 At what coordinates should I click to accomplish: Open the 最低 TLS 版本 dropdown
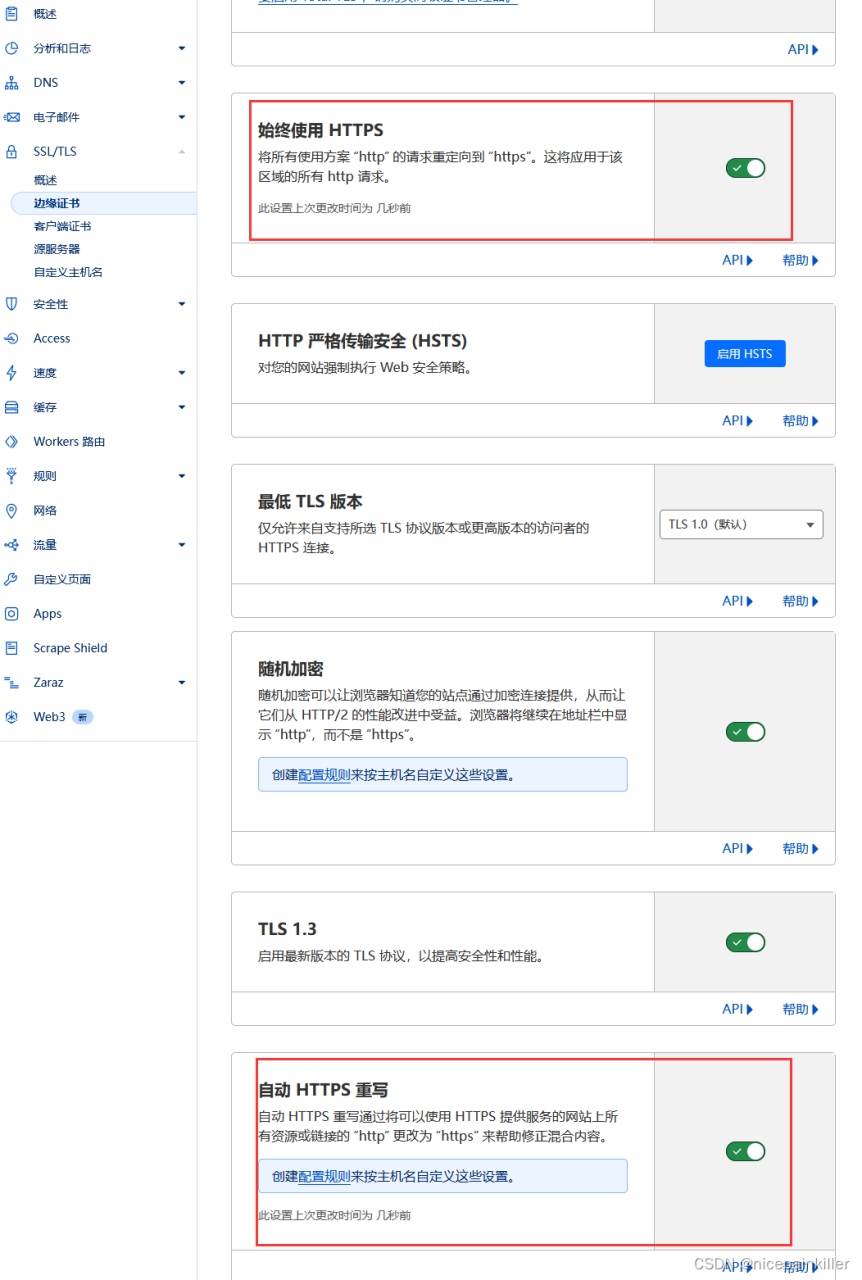pos(740,524)
